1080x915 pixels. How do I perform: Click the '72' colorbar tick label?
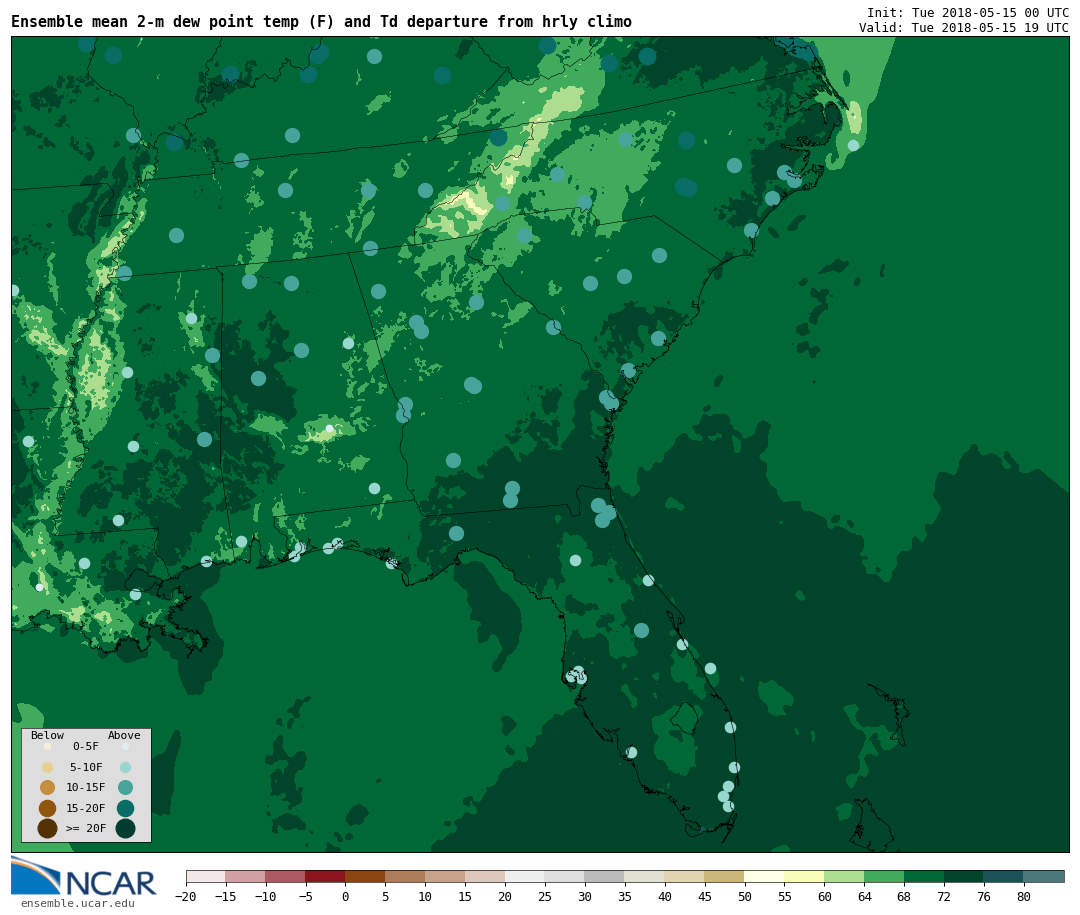coord(944,896)
